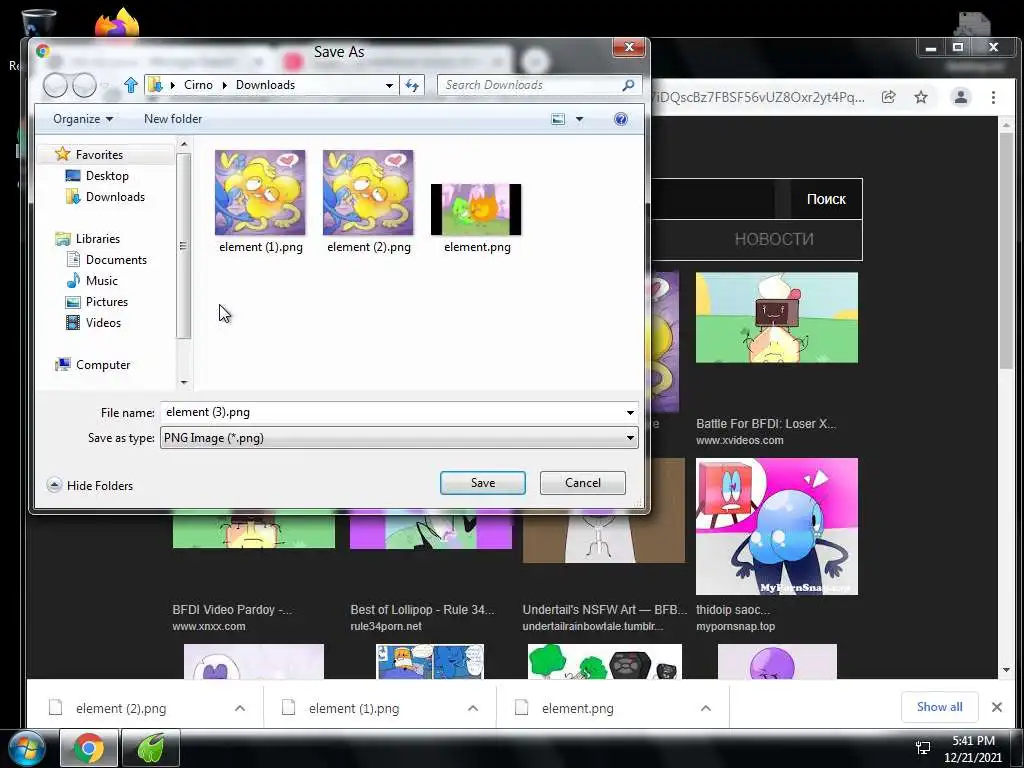Select Favorites in navigation pane

99,155
